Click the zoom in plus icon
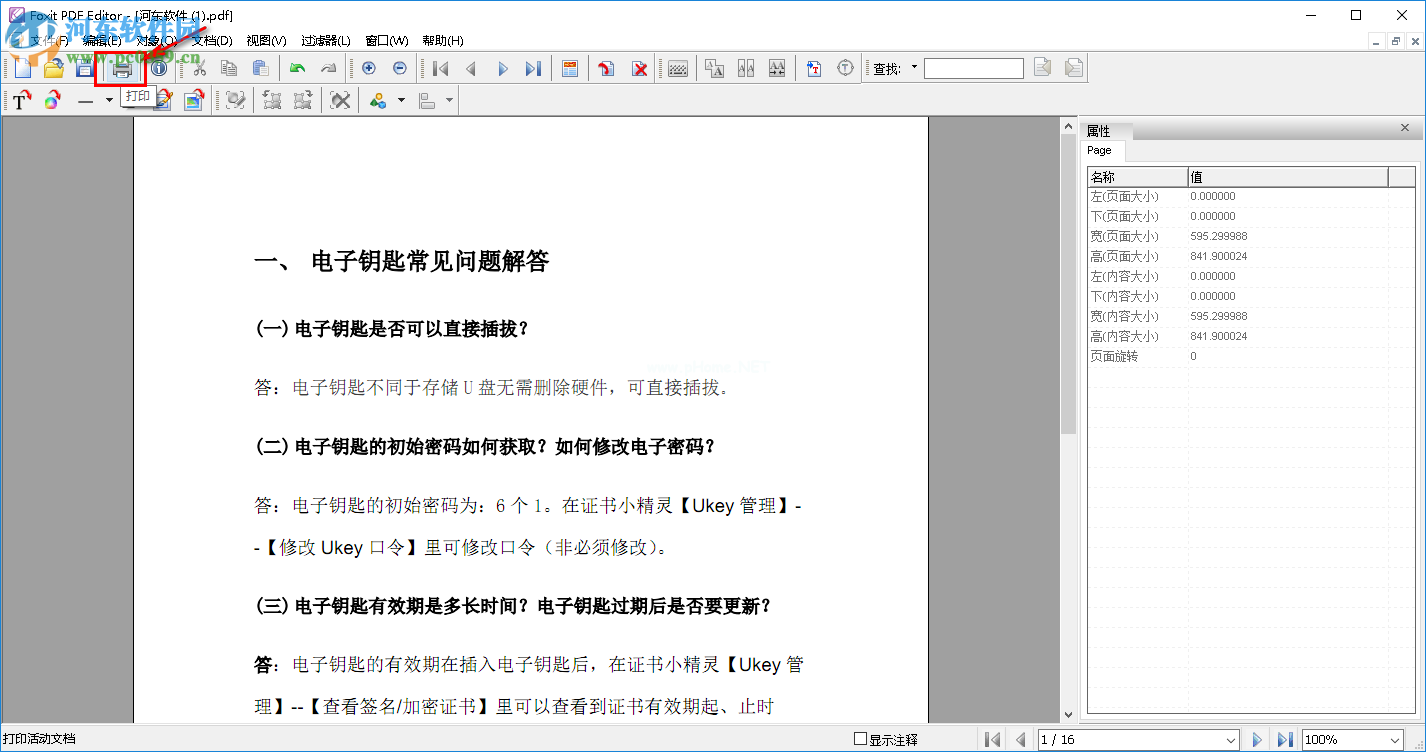Viewport: 1426px width, 752px height. pos(369,68)
